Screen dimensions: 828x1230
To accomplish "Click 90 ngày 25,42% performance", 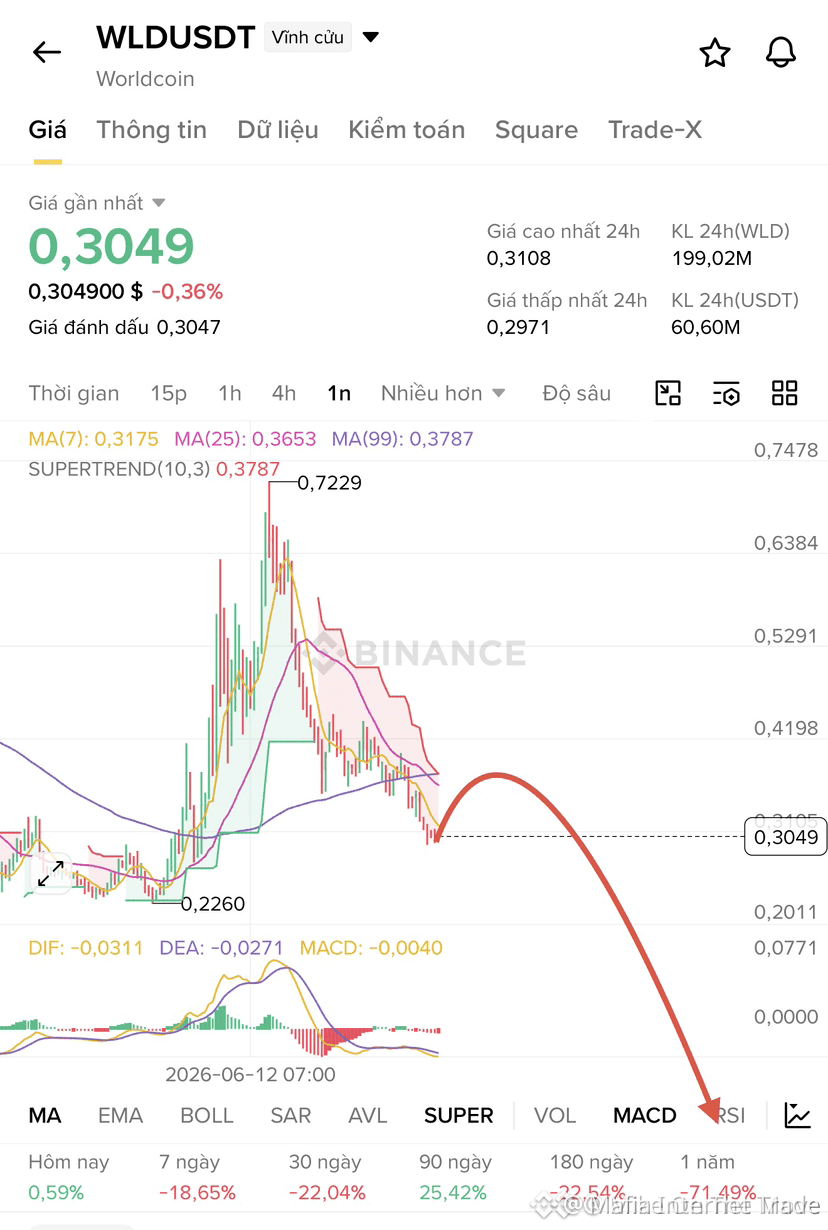I will (455, 1177).
